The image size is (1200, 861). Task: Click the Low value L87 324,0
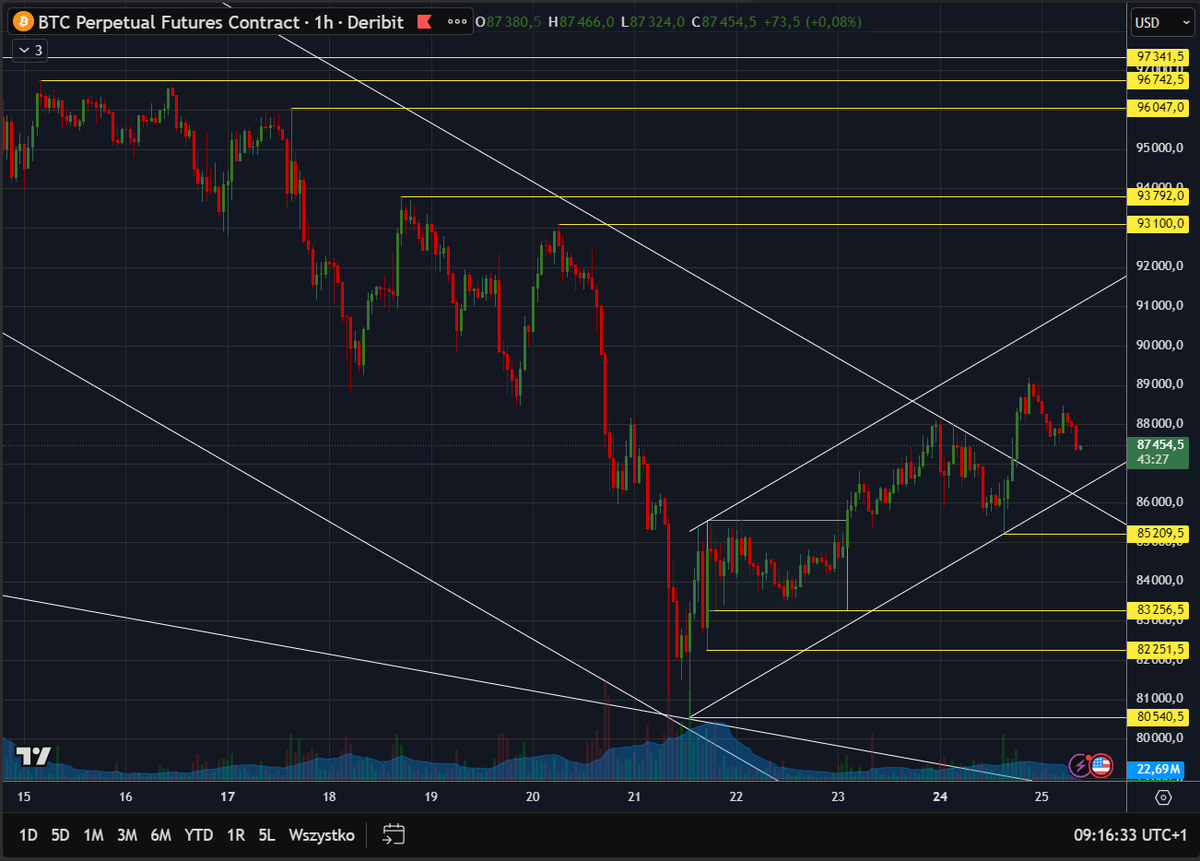point(651,21)
